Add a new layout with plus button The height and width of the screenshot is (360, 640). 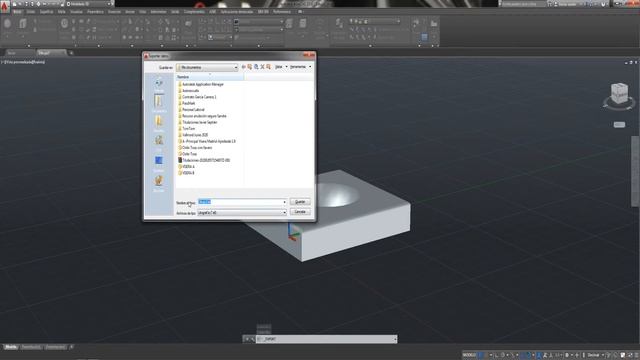[71, 347]
